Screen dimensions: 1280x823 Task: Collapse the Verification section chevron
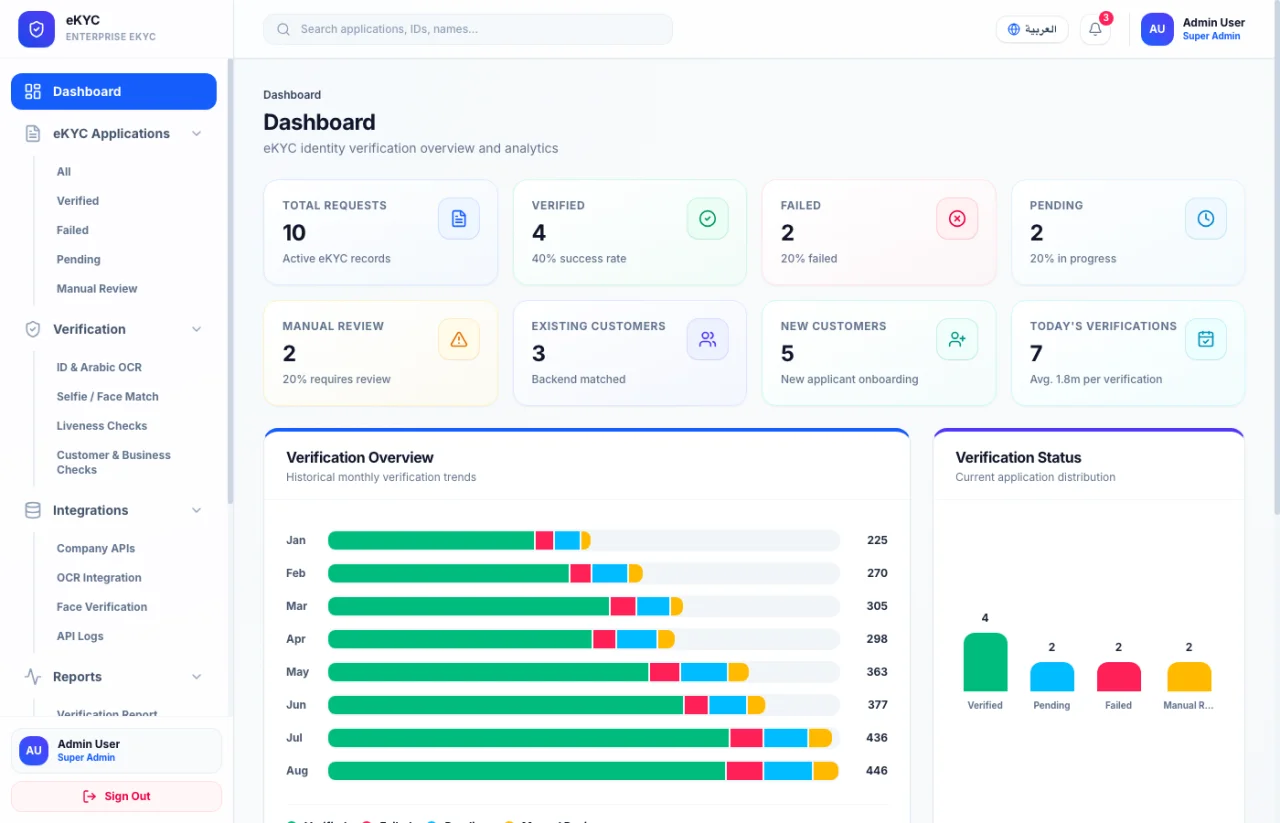[196, 329]
